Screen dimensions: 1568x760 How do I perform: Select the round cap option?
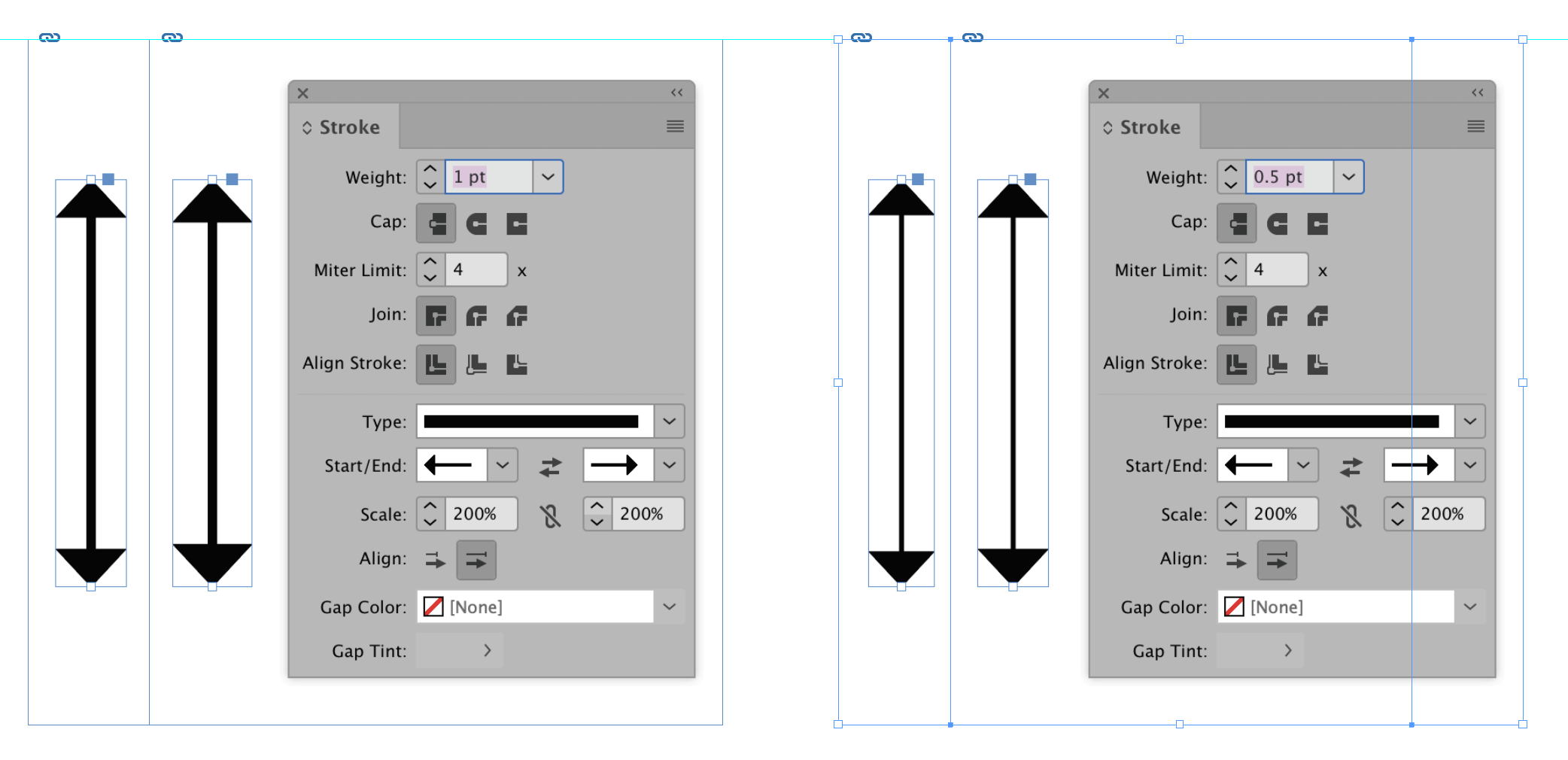coord(476,223)
